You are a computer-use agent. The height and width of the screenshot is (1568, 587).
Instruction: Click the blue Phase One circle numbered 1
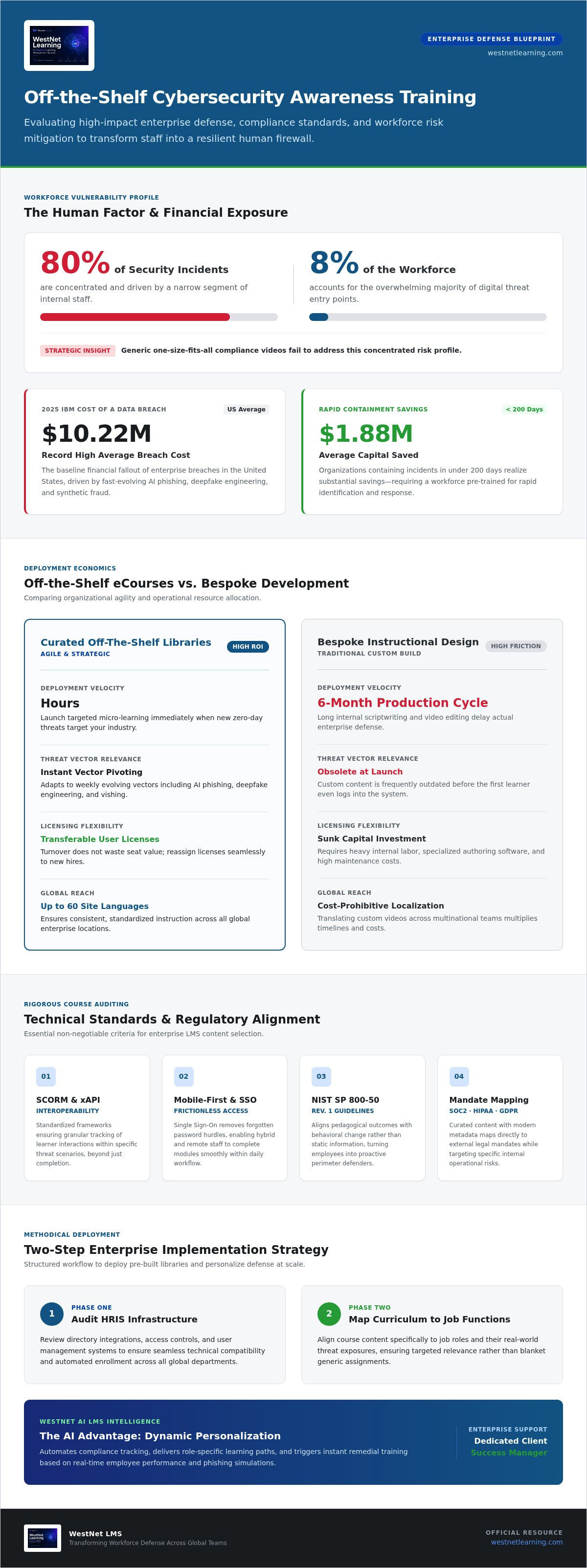coord(52,1314)
